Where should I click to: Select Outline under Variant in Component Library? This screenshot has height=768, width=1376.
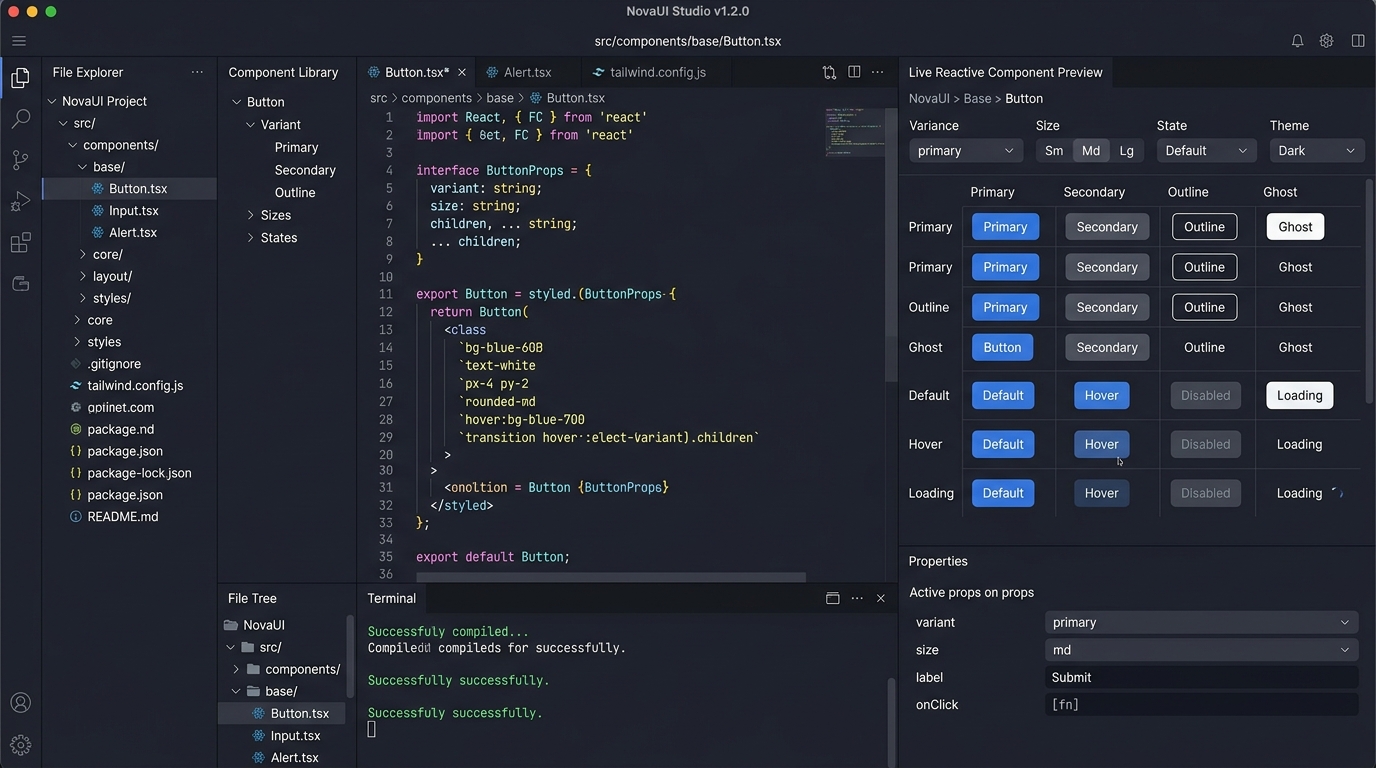click(x=295, y=192)
